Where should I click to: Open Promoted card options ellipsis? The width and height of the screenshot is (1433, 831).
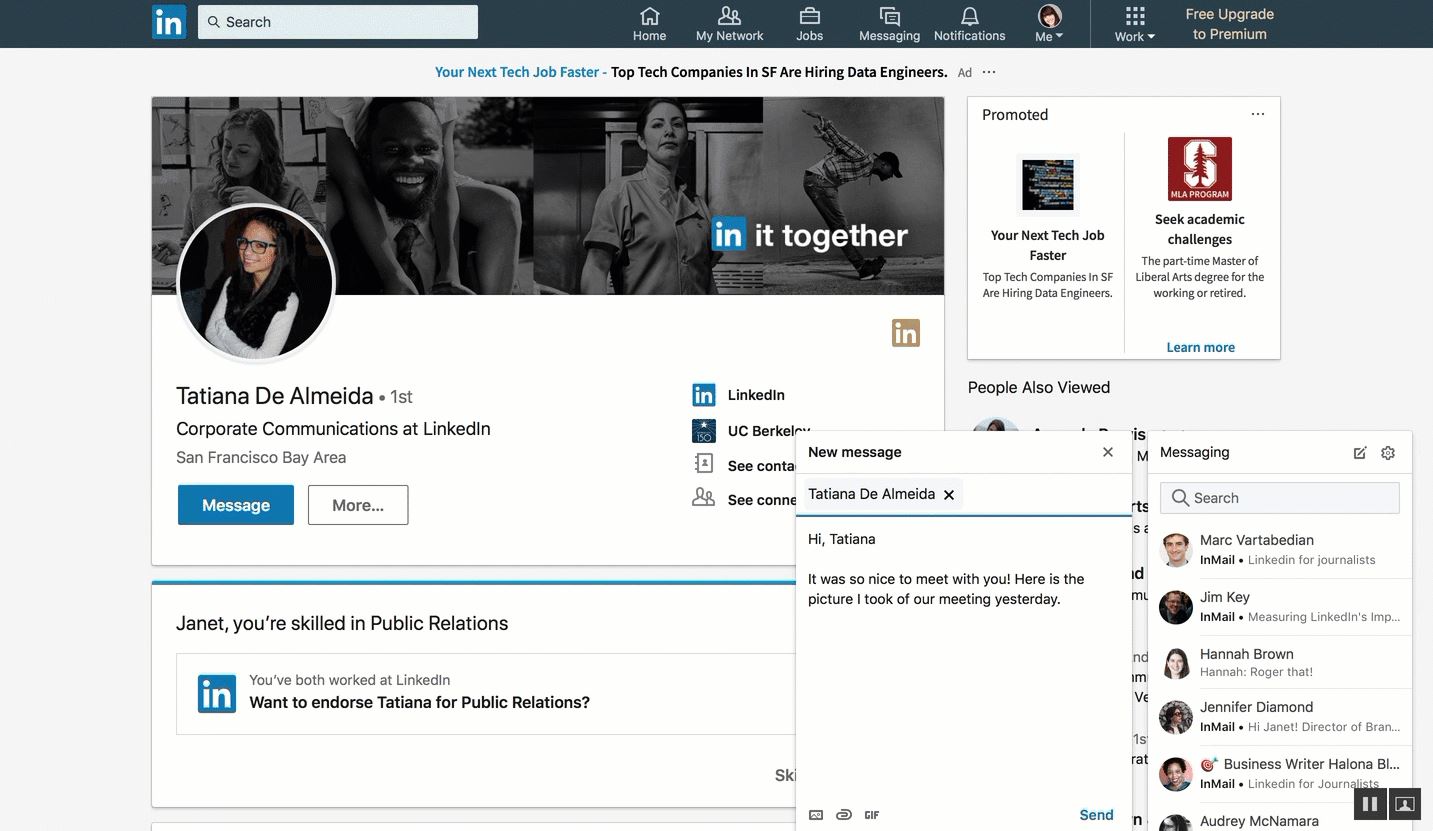pyautogui.click(x=1258, y=114)
